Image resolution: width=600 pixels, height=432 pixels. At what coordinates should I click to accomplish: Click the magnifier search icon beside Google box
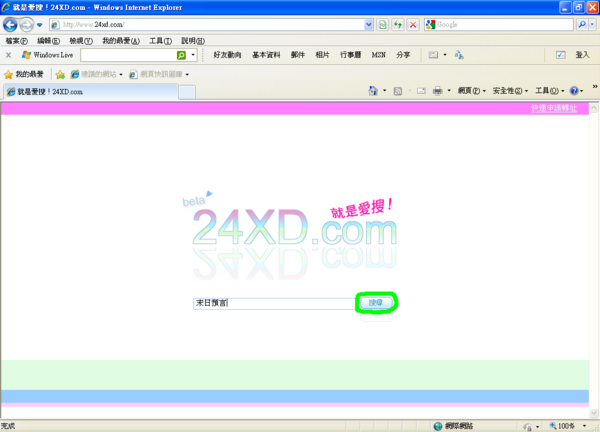(582, 24)
